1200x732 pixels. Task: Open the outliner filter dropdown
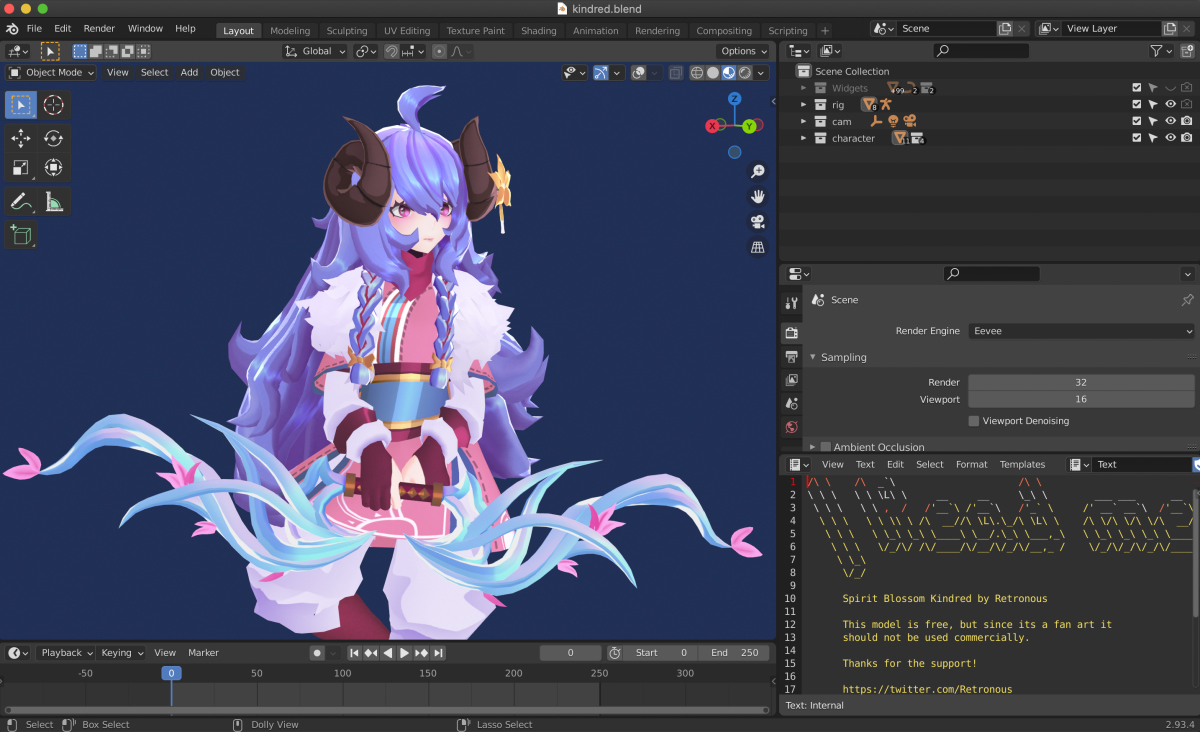point(1161,51)
